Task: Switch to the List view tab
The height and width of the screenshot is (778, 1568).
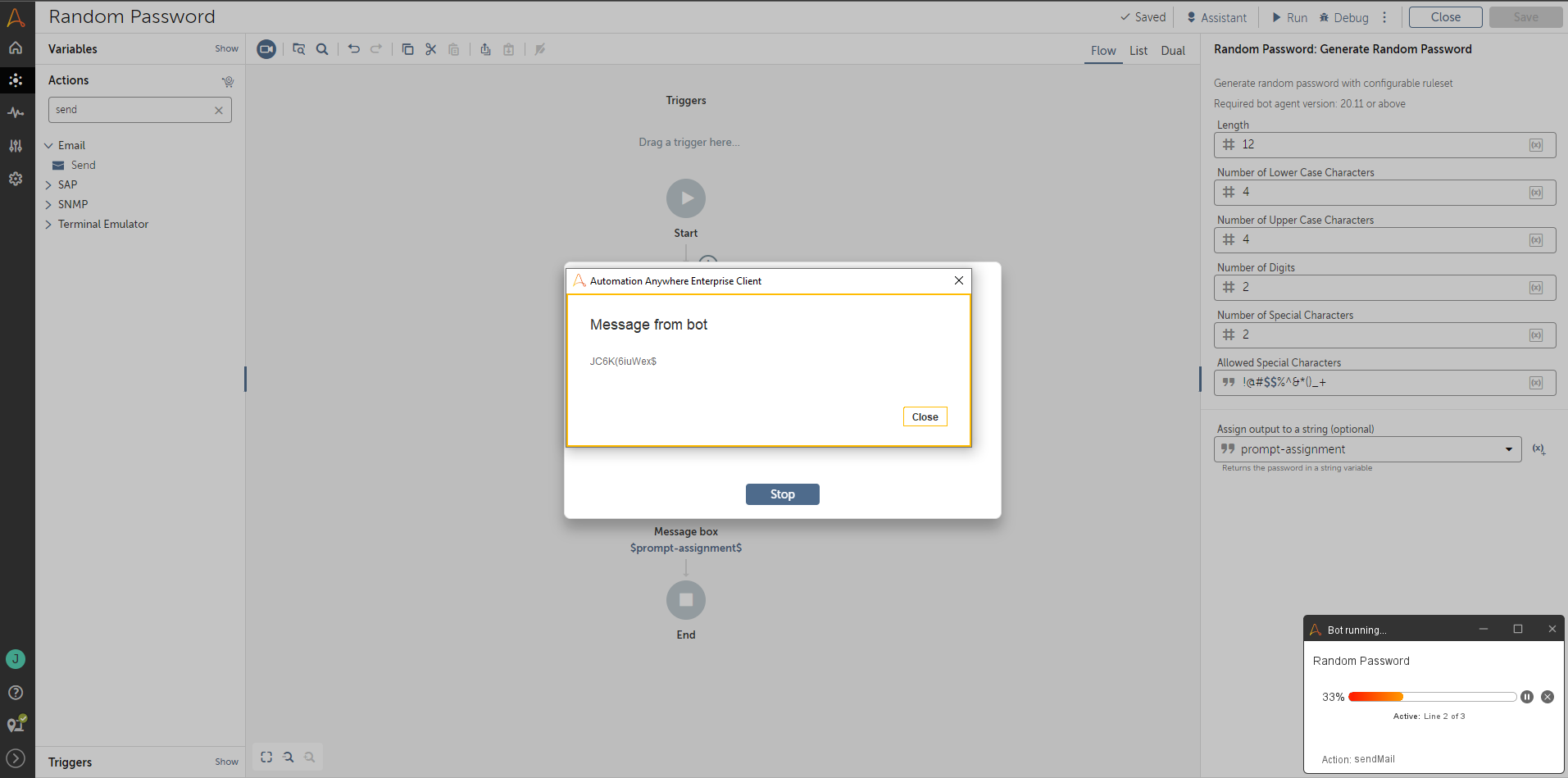Action: click(1139, 51)
